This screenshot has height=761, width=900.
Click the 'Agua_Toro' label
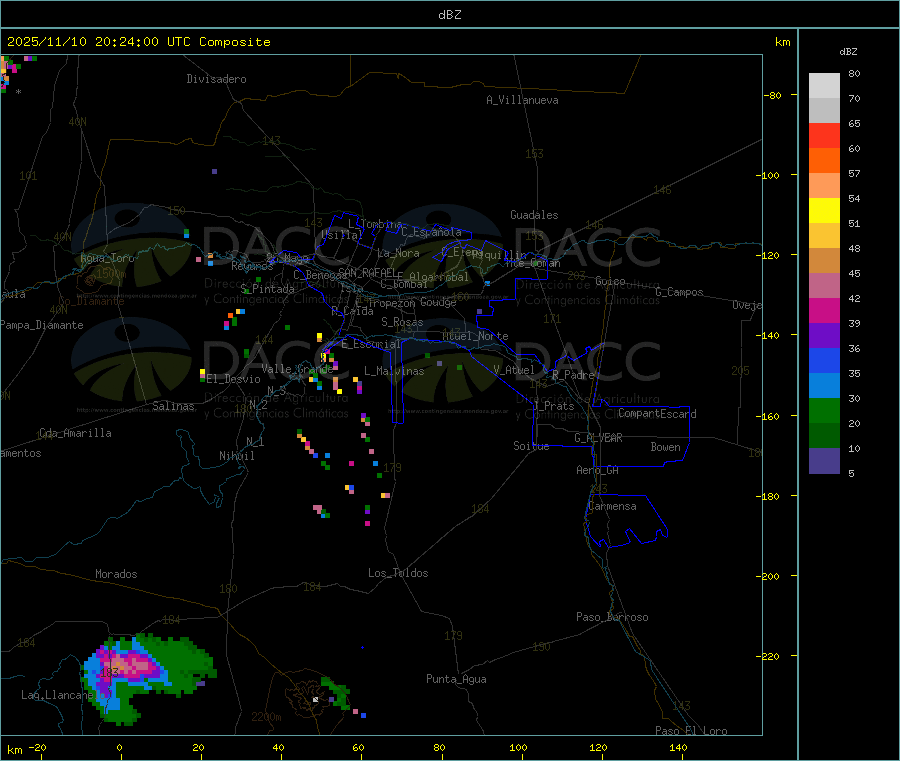point(107,258)
